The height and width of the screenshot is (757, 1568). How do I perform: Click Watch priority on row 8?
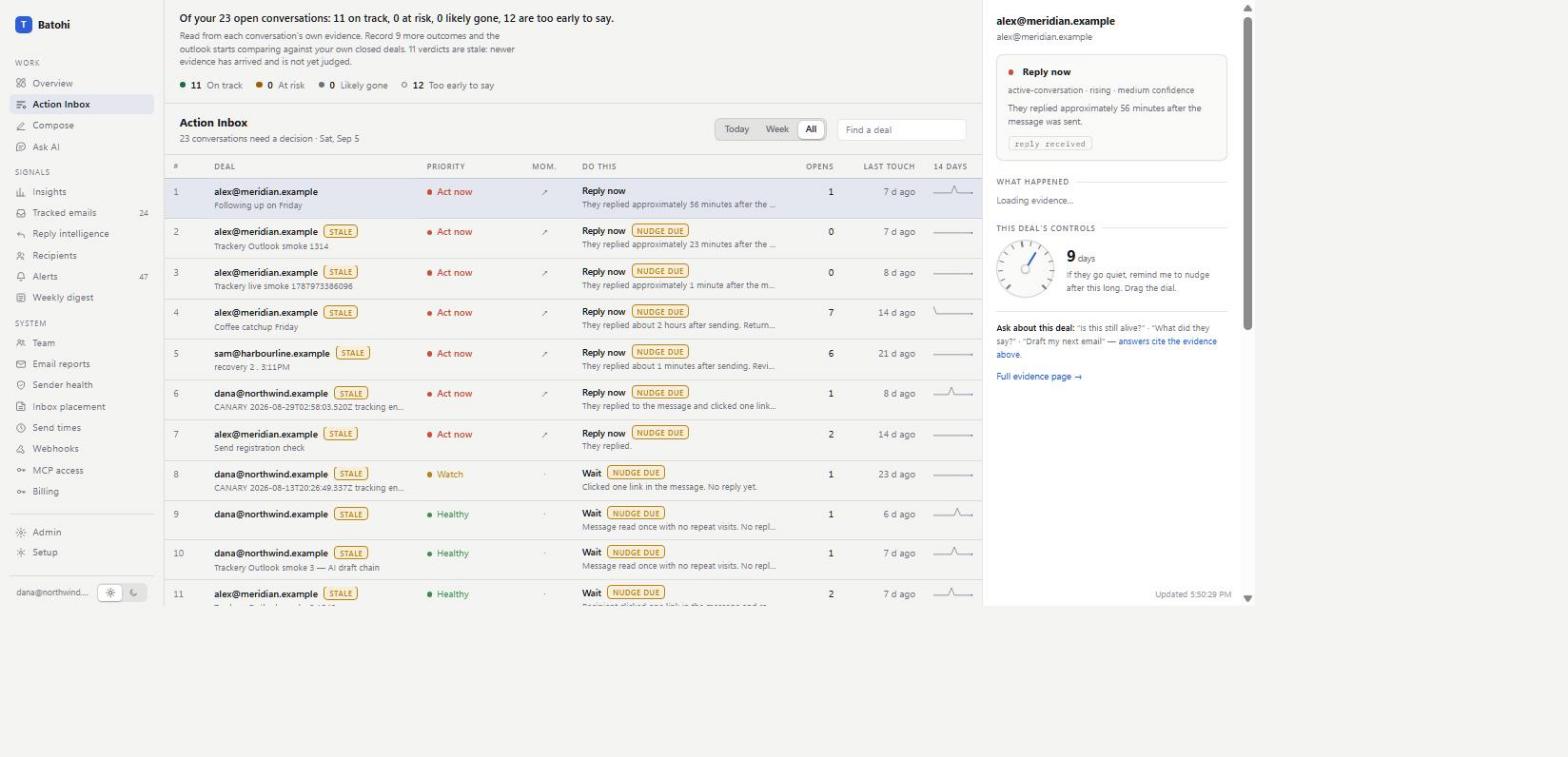tap(445, 475)
